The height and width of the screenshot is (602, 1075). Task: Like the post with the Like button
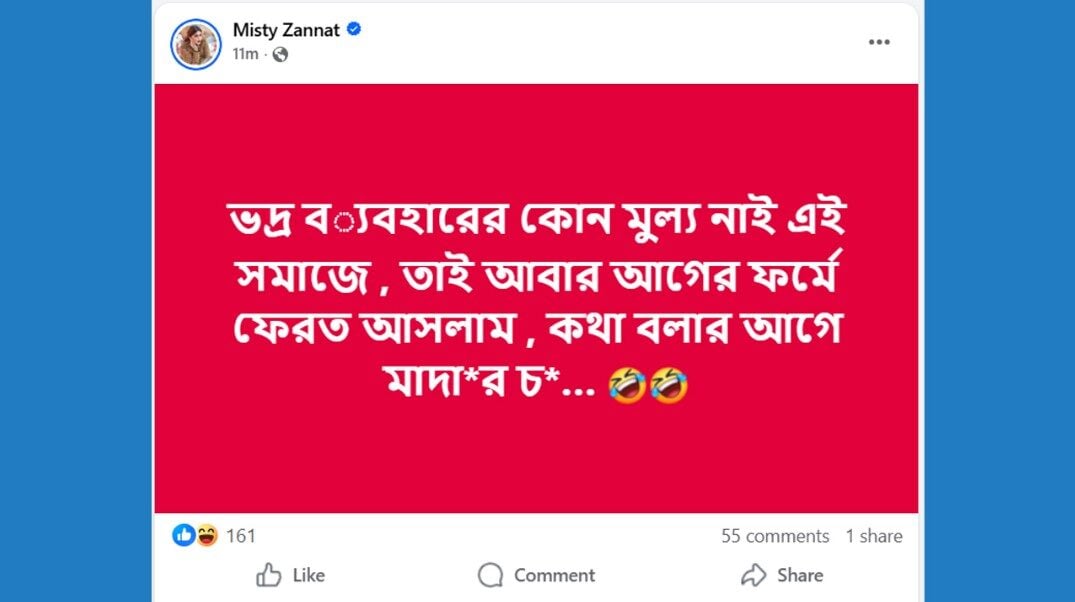tap(291, 575)
